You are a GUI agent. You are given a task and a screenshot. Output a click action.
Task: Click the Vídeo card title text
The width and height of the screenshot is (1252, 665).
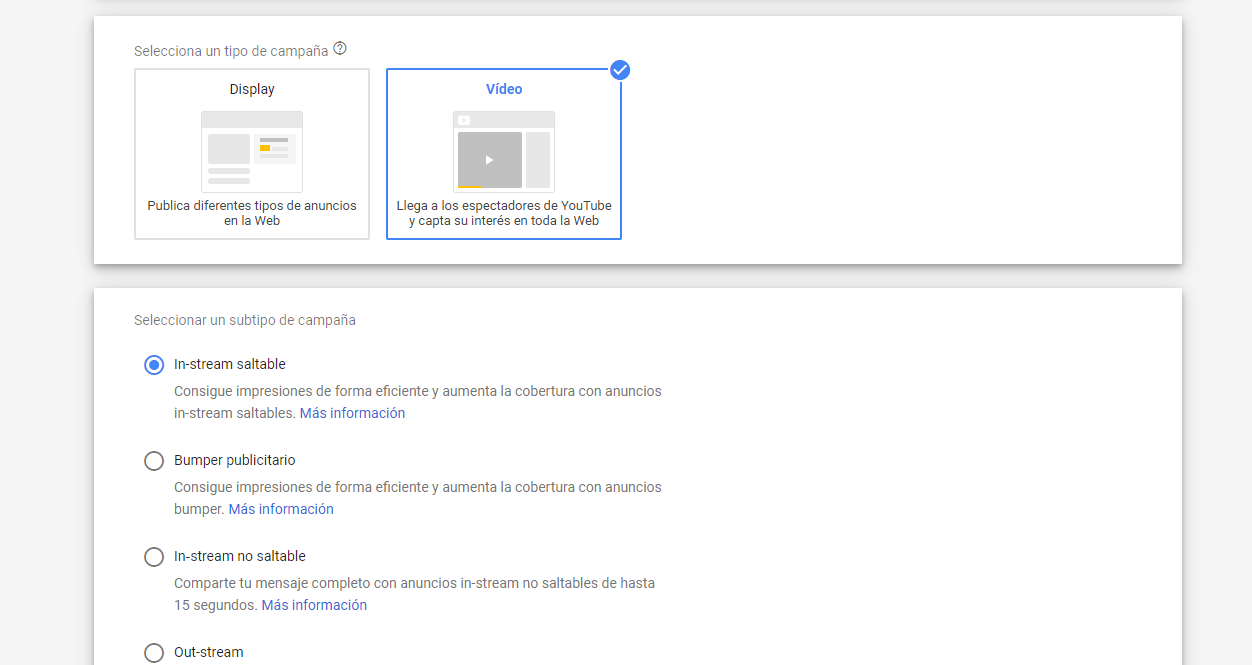click(503, 88)
